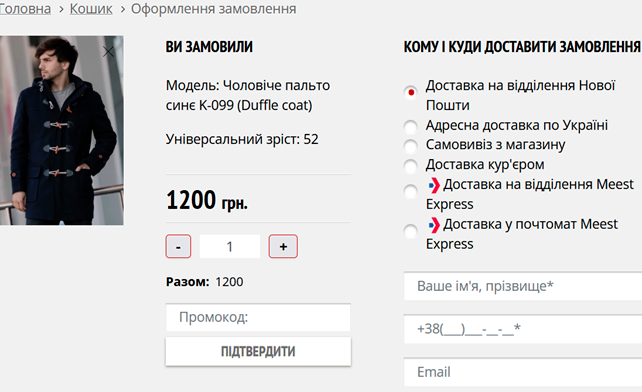Click the ВИ ЗАМОВИЛИ heading
This screenshot has width=642, height=392.
tap(209, 47)
